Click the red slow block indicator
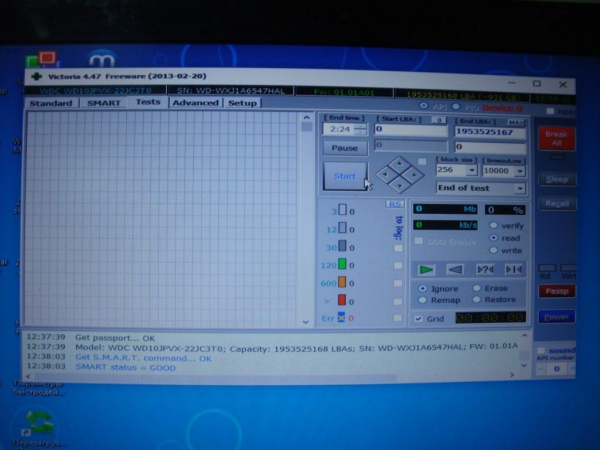This screenshot has width=600, height=450. (x=342, y=300)
